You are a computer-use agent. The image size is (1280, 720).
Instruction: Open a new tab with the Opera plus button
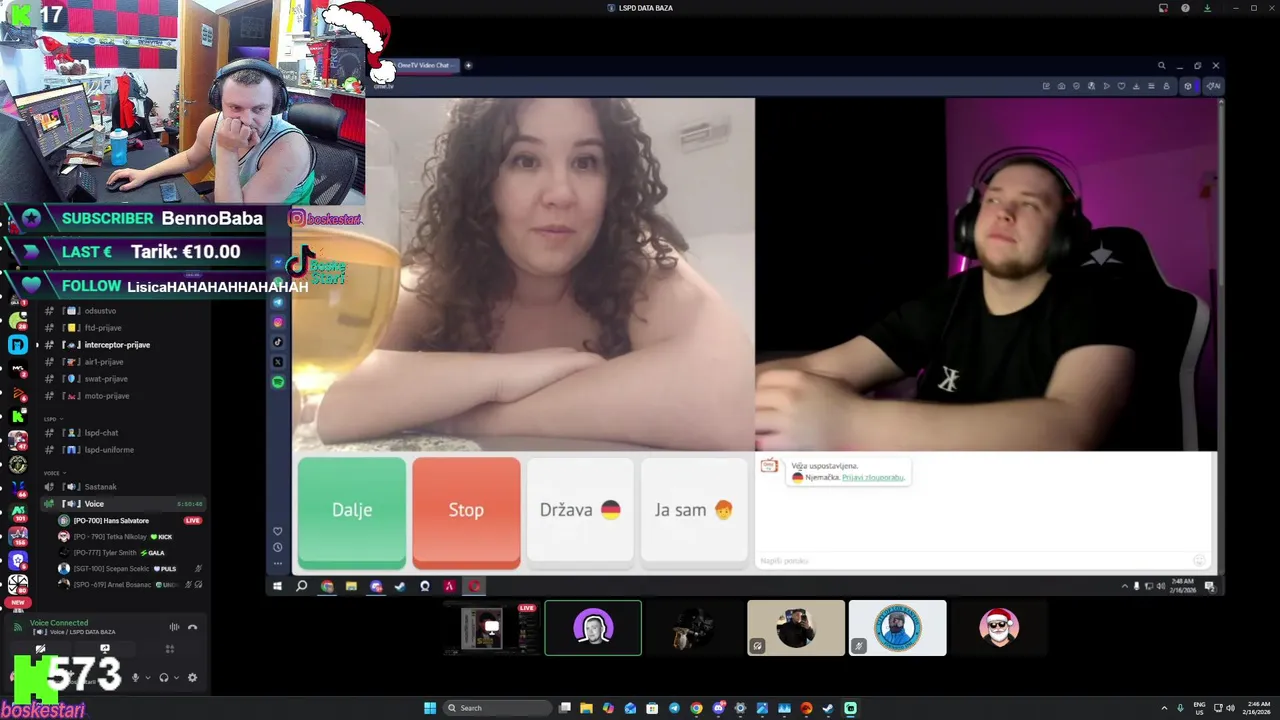pyautogui.click(x=468, y=66)
